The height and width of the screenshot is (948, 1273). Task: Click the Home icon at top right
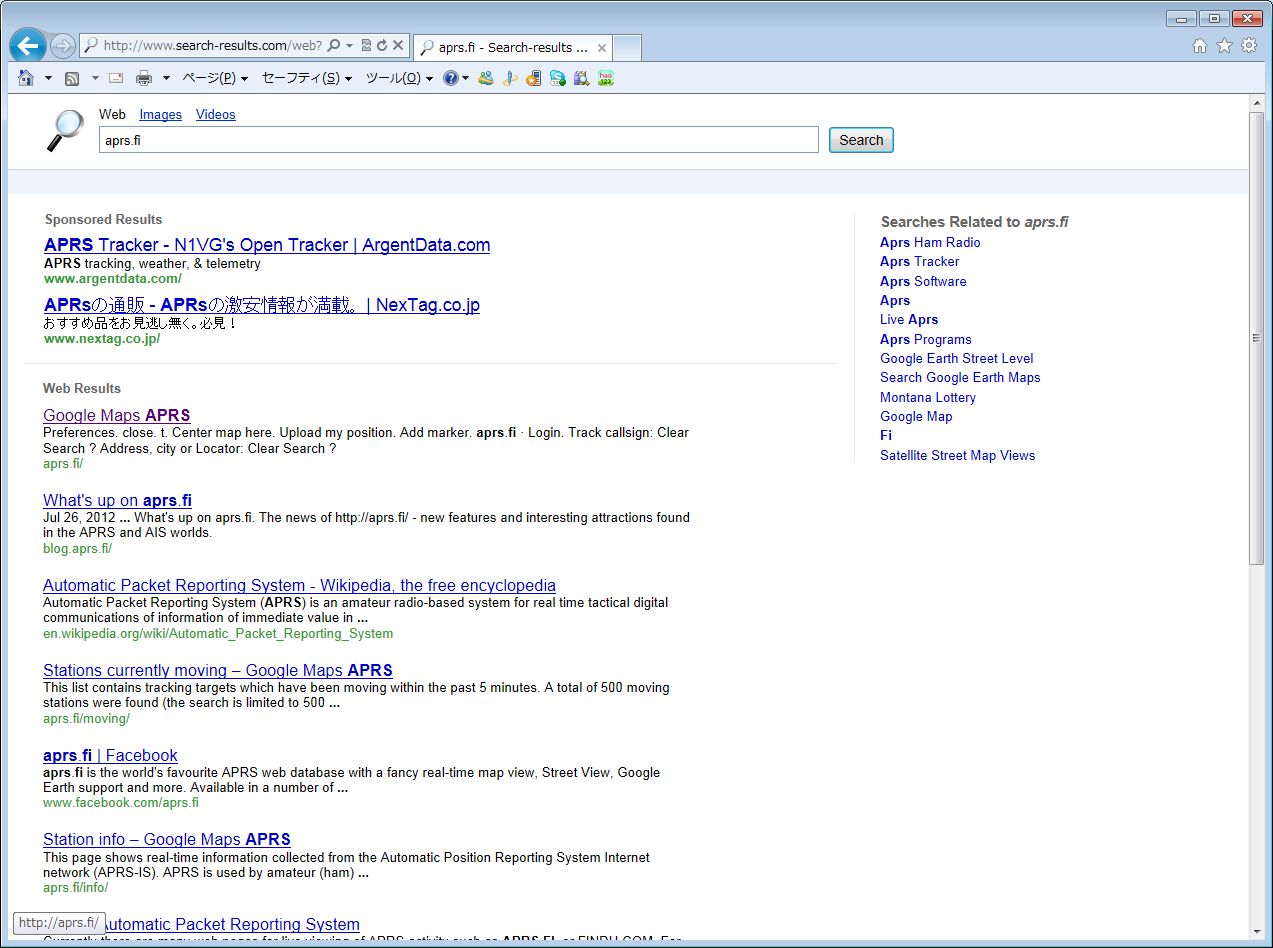click(x=1200, y=46)
